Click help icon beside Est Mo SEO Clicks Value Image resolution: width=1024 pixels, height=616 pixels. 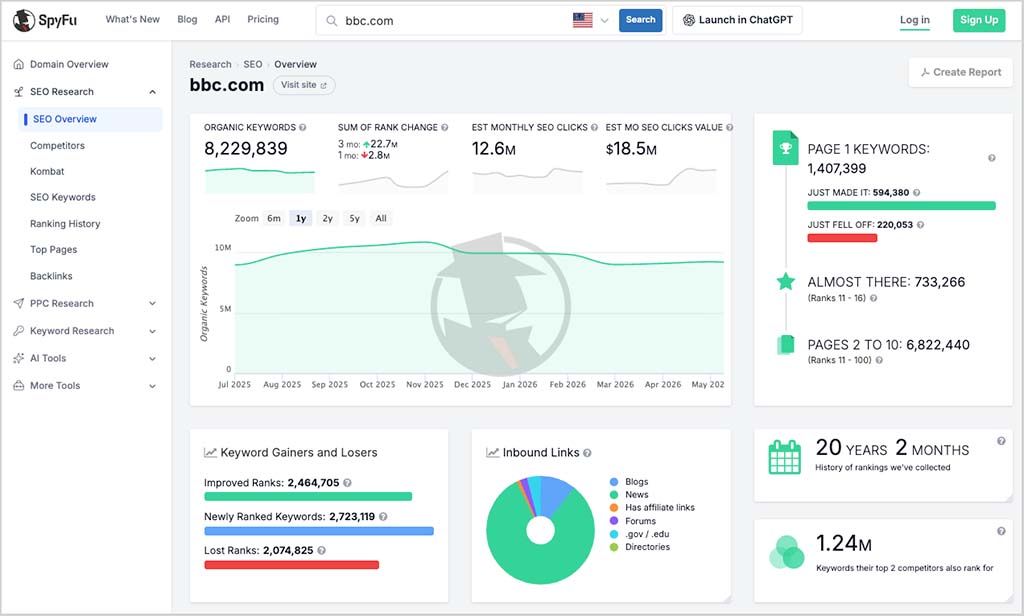[x=729, y=127]
